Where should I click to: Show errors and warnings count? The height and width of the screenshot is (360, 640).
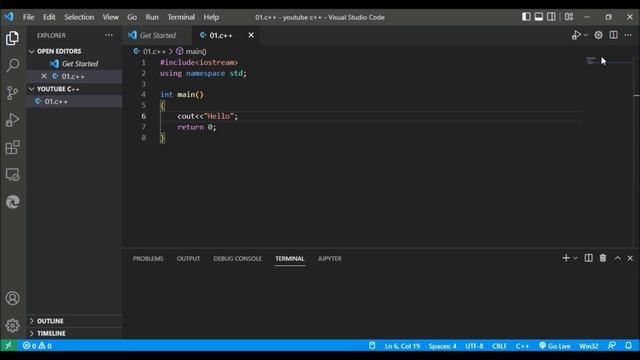(x=37, y=346)
